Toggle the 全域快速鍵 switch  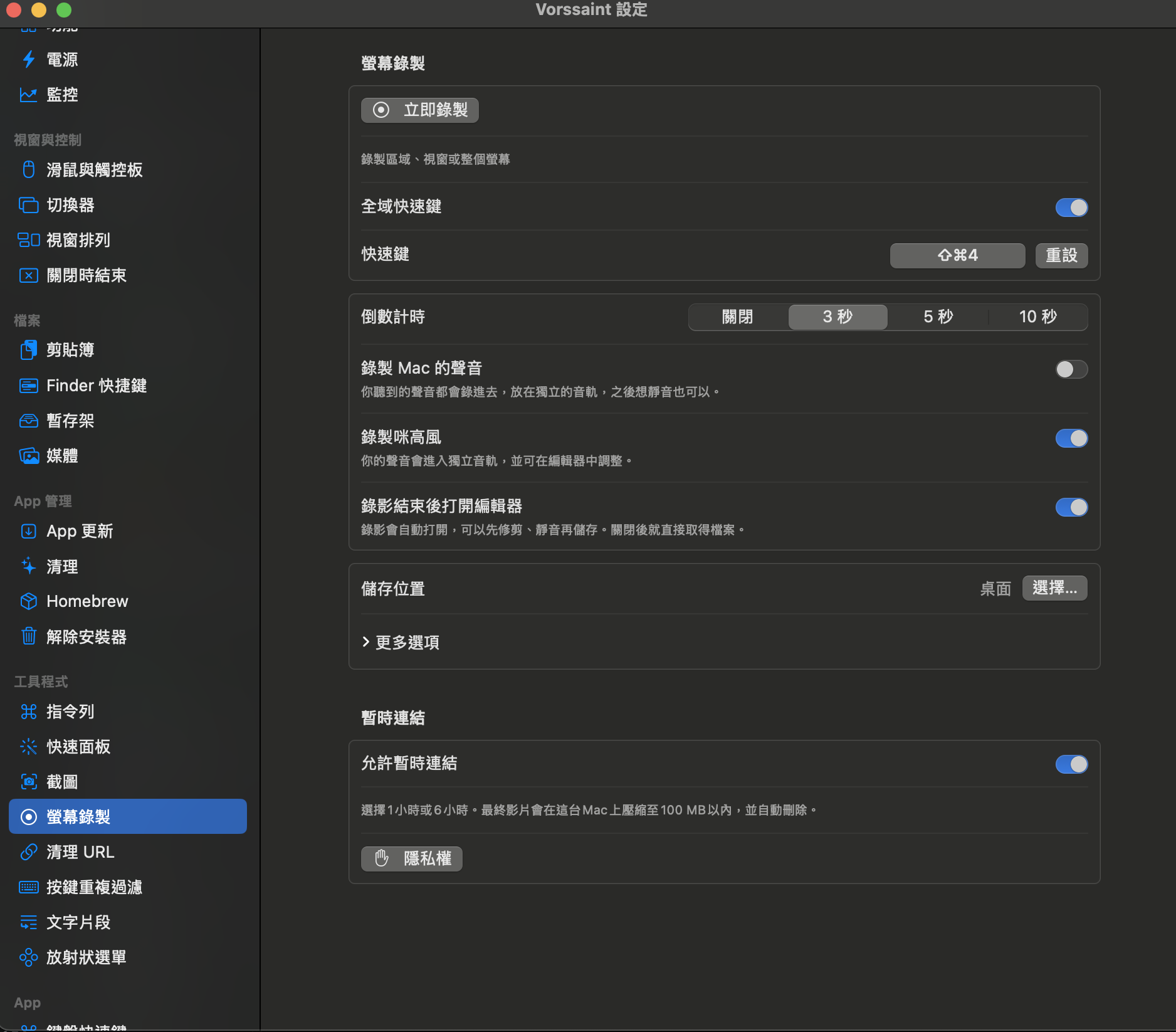[1071, 208]
